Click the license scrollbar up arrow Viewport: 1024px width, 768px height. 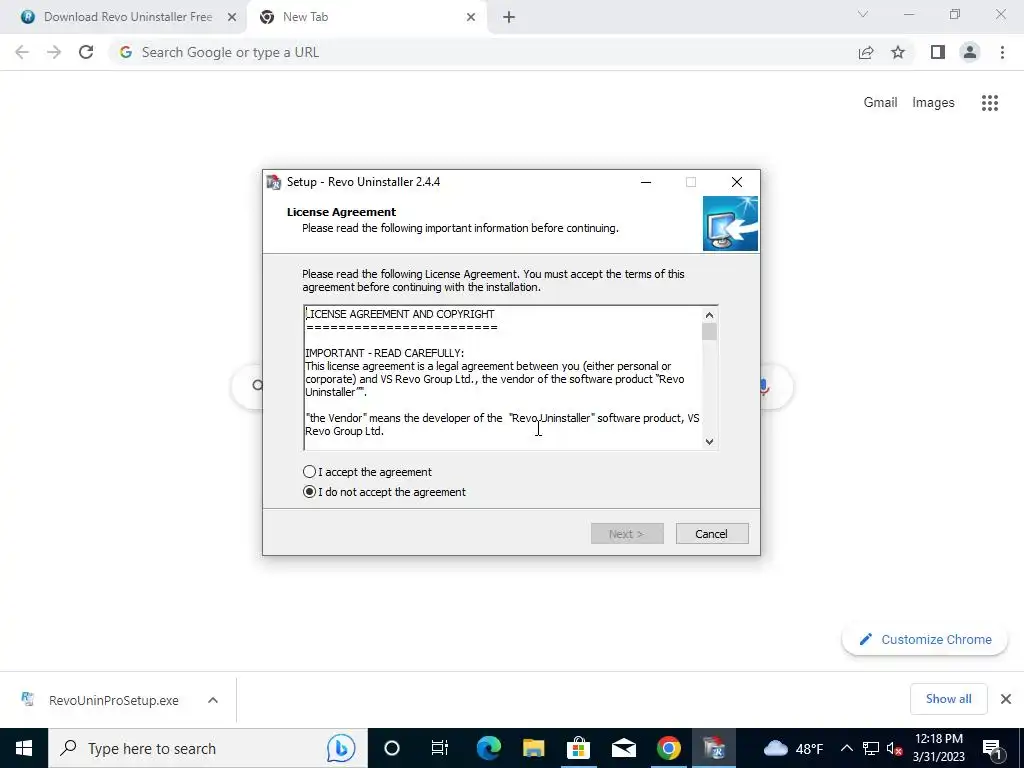click(709, 315)
